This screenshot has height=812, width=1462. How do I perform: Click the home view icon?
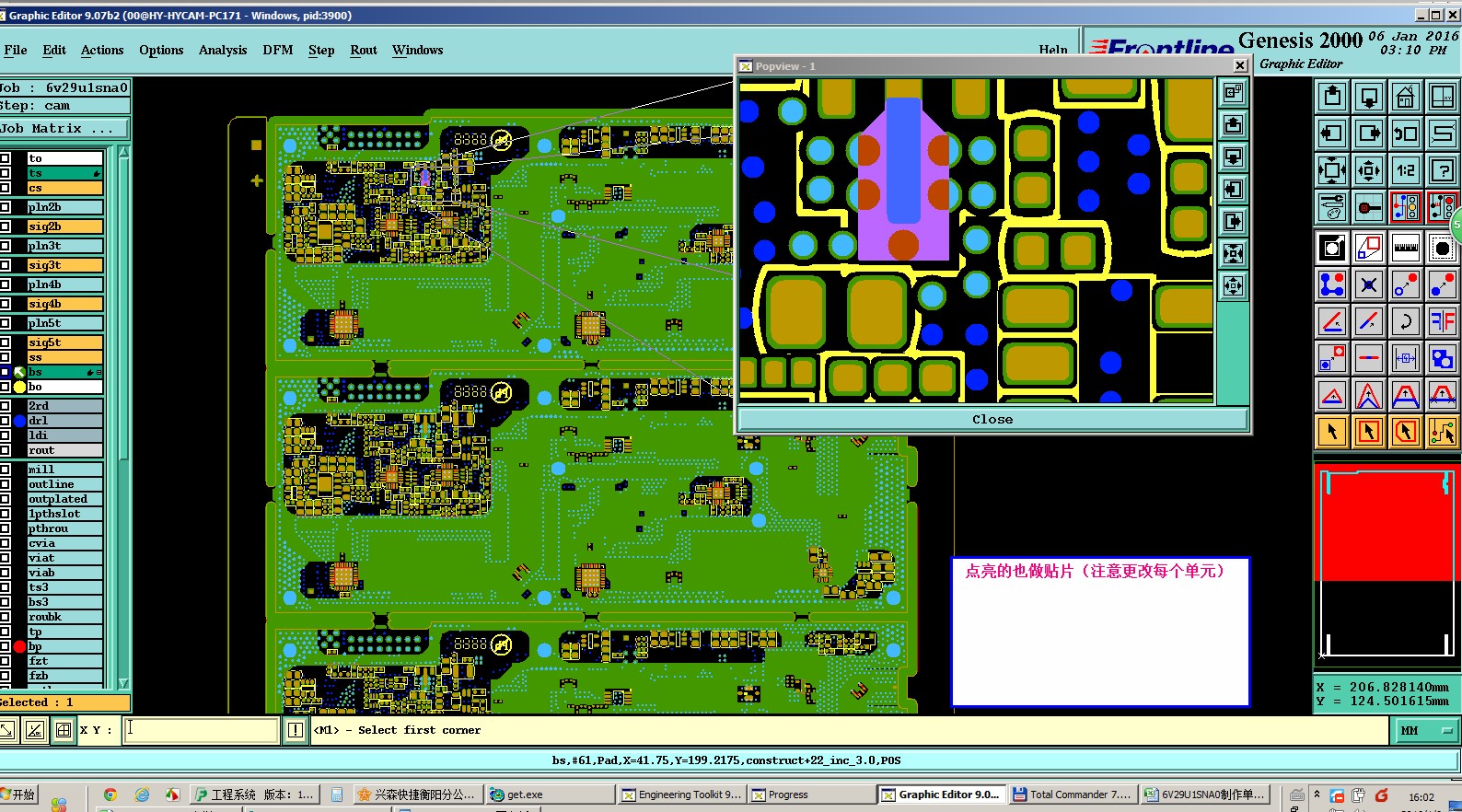click(1406, 97)
